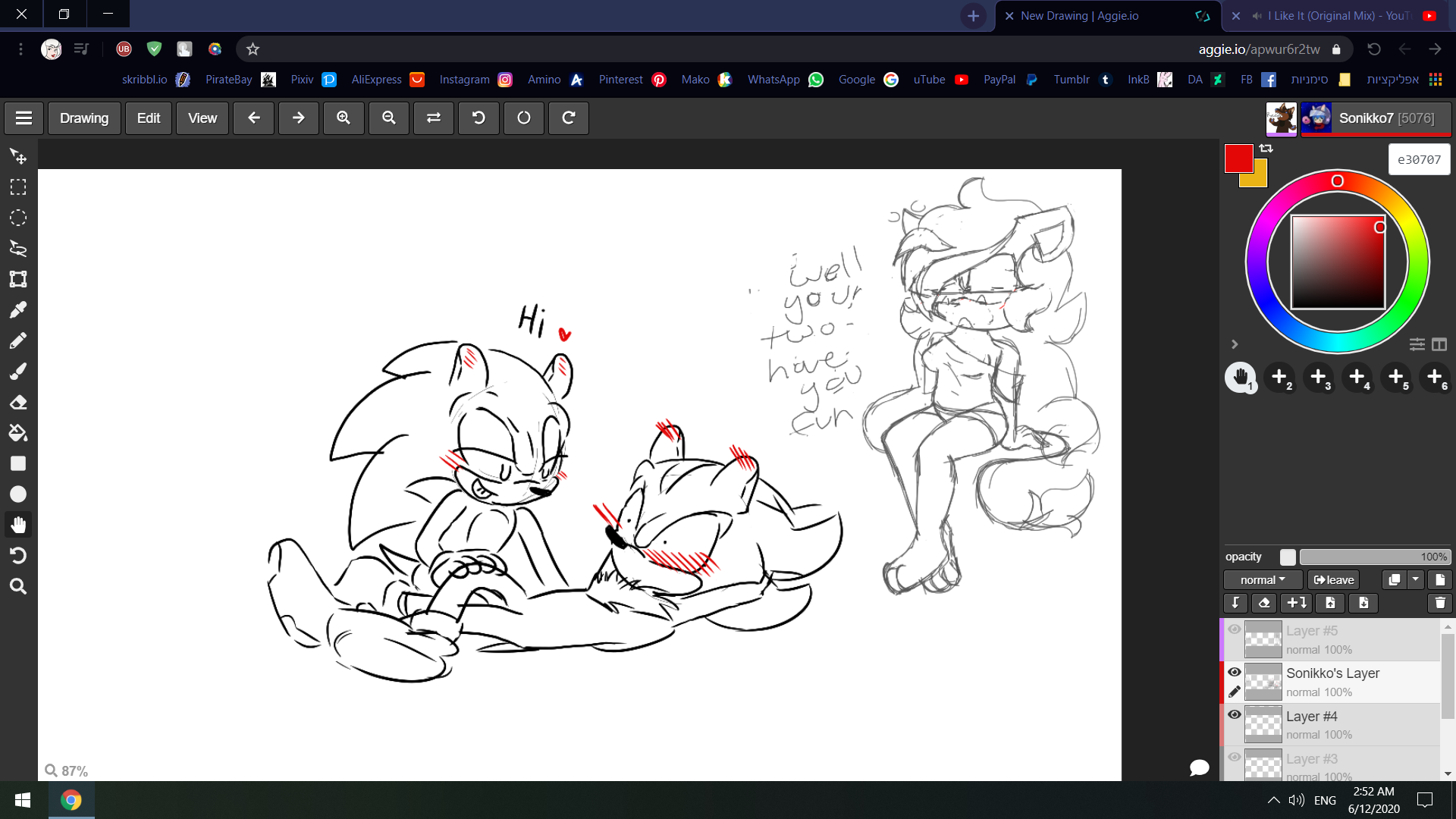Click the leave layer button
Screen dimensions: 1456x819
point(1334,580)
